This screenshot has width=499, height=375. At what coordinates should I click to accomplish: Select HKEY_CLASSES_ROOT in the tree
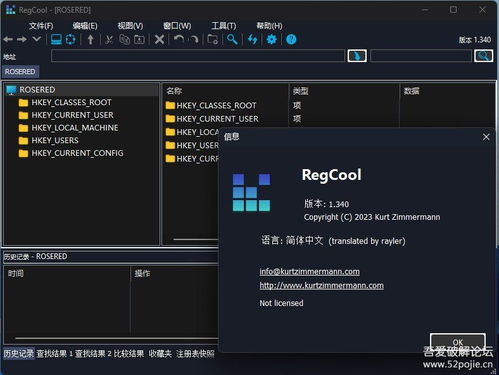pos(71,102)
